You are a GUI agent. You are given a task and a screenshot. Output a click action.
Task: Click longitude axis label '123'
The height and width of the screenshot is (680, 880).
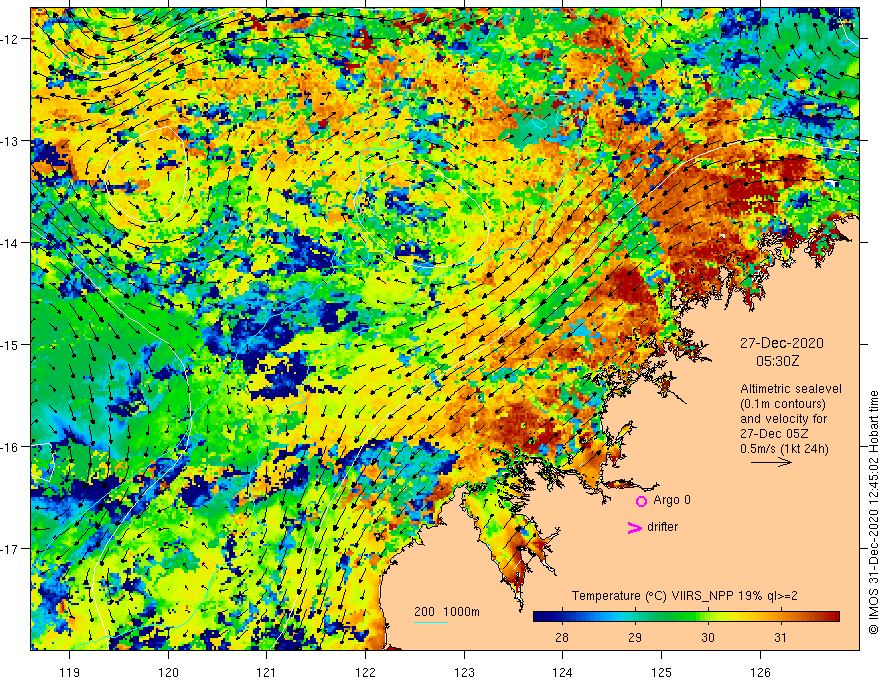pyautogui.click(x=464, y=672)
